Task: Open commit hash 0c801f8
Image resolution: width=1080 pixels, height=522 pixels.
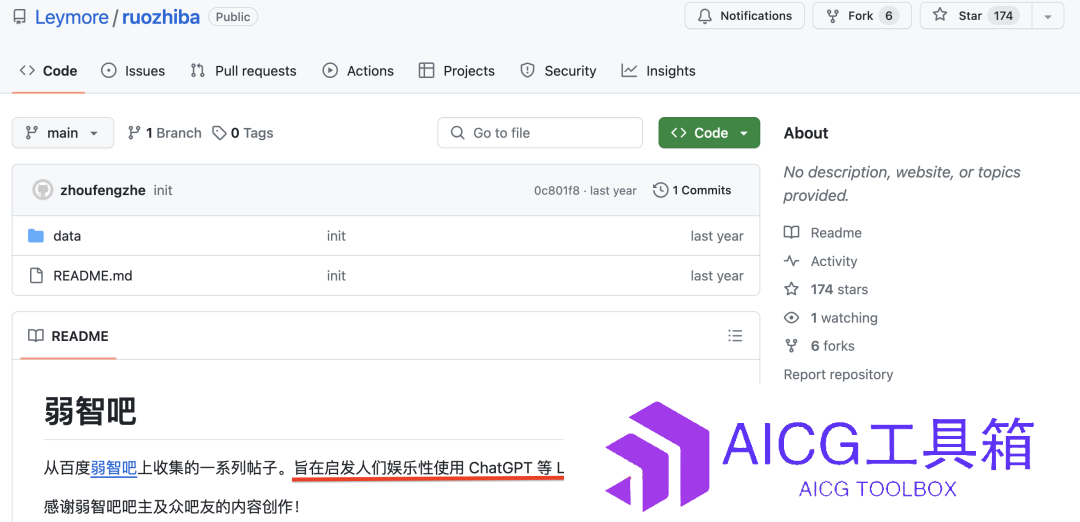Action: pos(557,190)
